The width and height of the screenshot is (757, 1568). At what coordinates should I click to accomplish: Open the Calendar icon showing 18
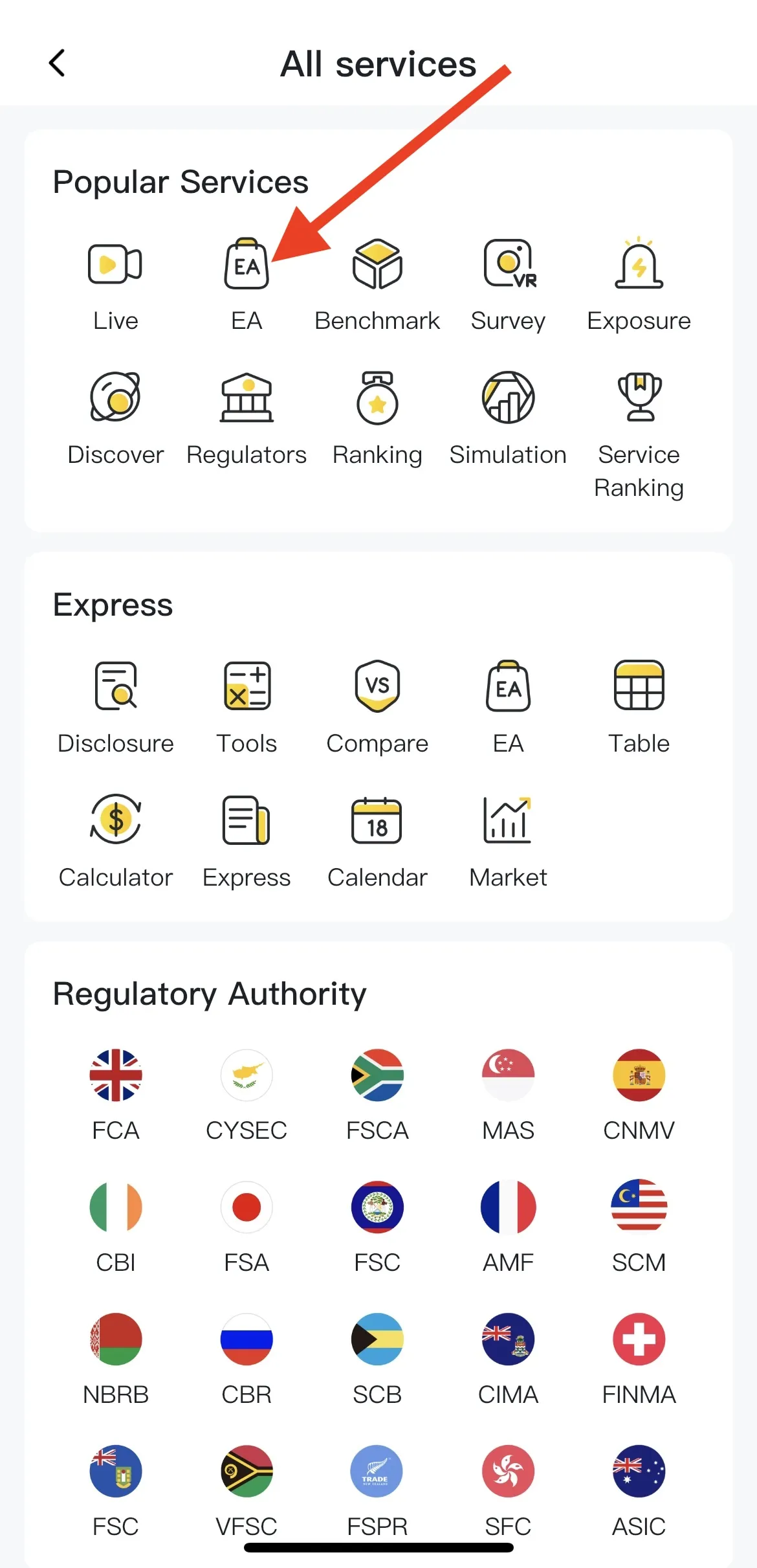click(377, 820)
